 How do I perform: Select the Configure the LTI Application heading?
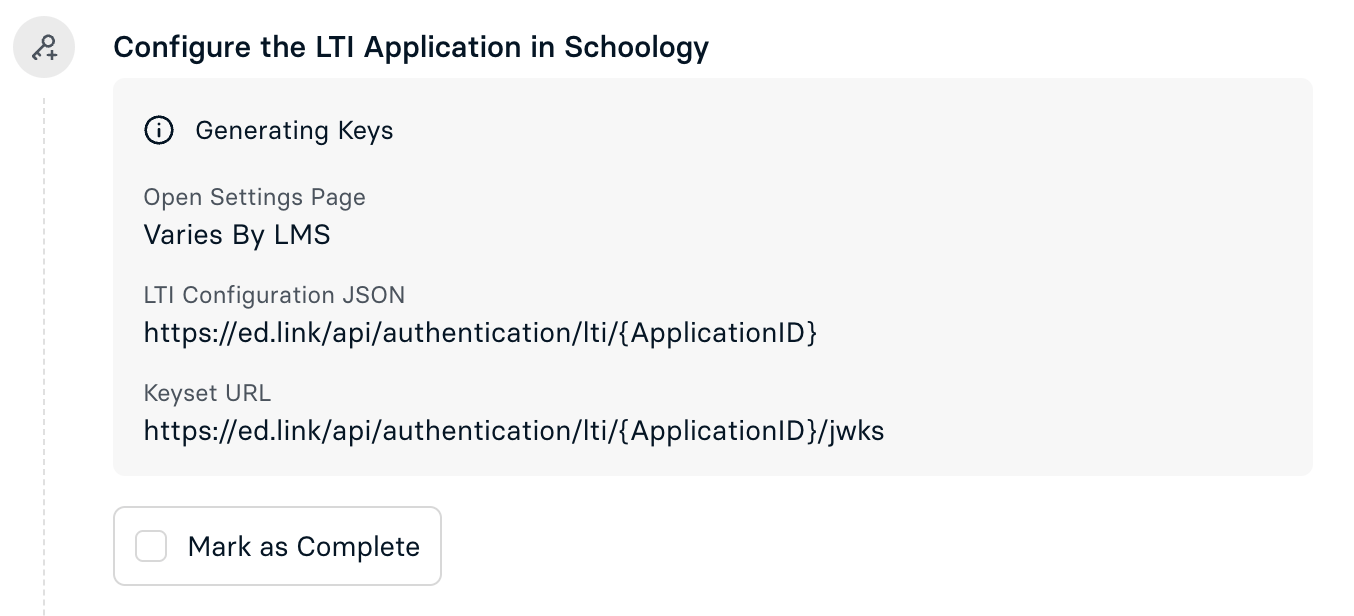(x=412, y=47)
